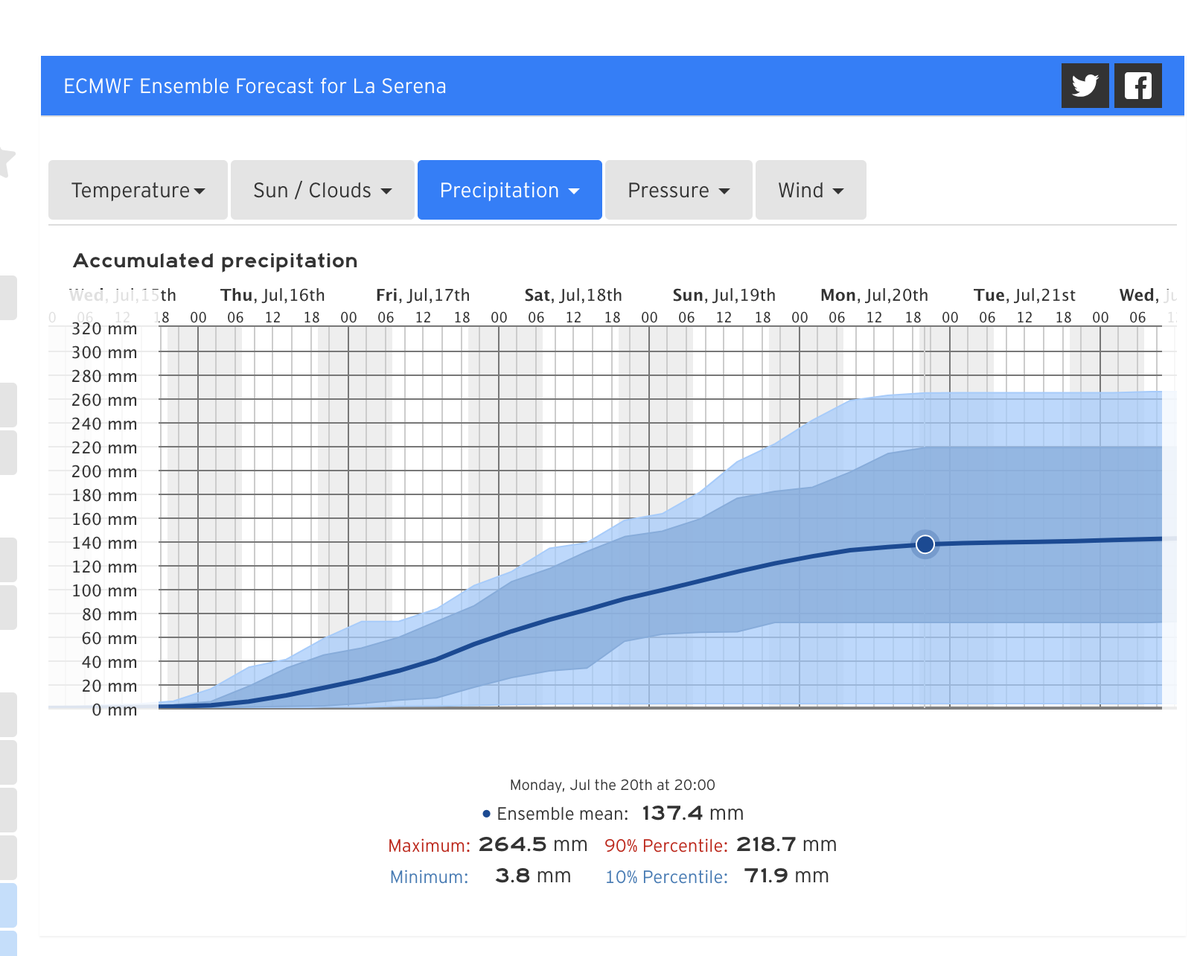
Task: Click the Maximum value '264.5 mm'
Action: pos(533,844)
